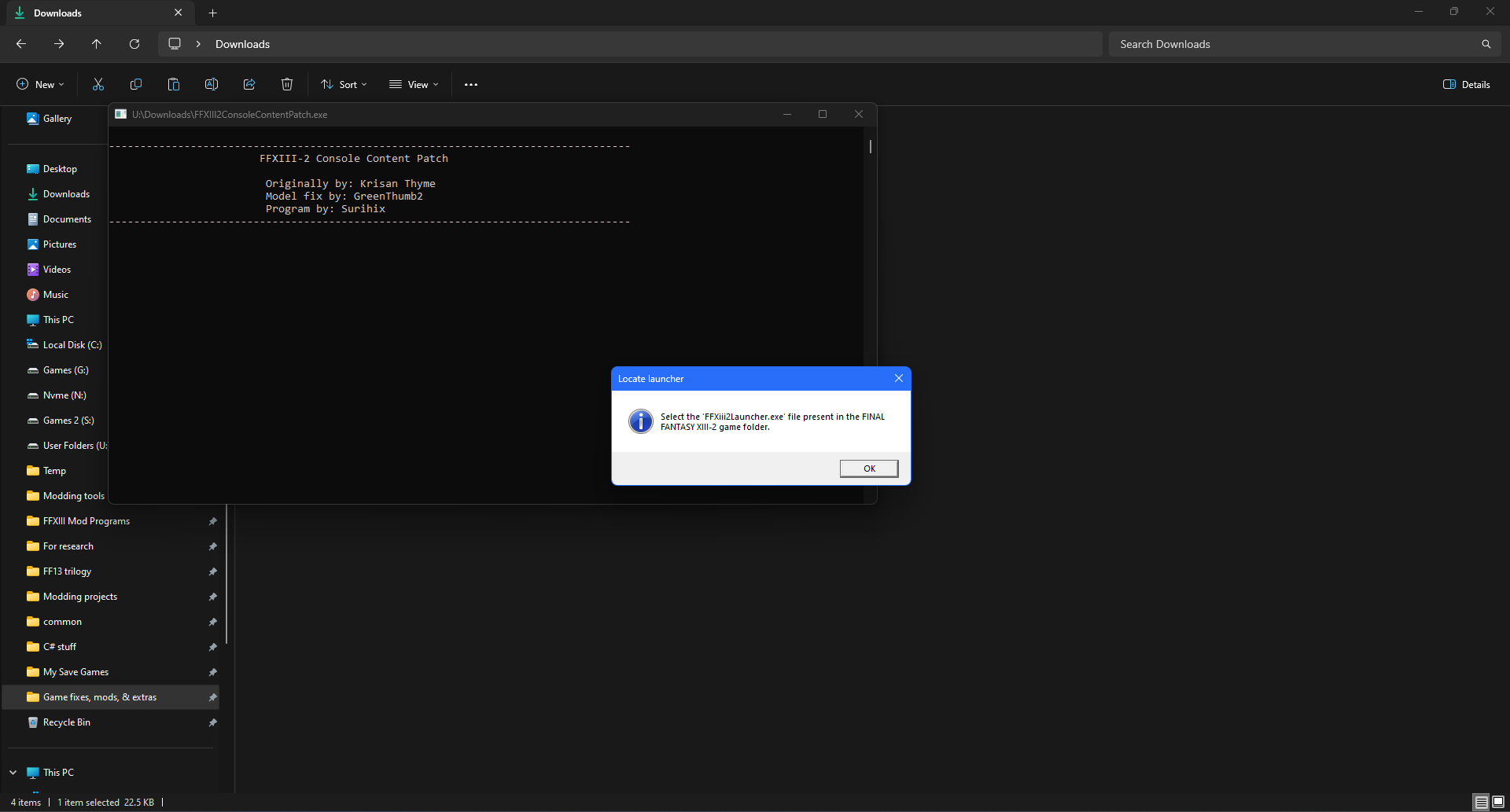Click pin icon next to My Save Games

click(212, 672)
